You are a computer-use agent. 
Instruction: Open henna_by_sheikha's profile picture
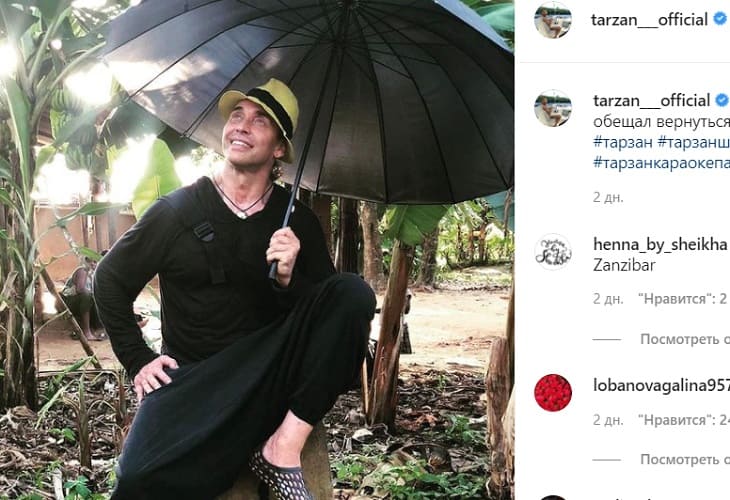tap(552, 251)
